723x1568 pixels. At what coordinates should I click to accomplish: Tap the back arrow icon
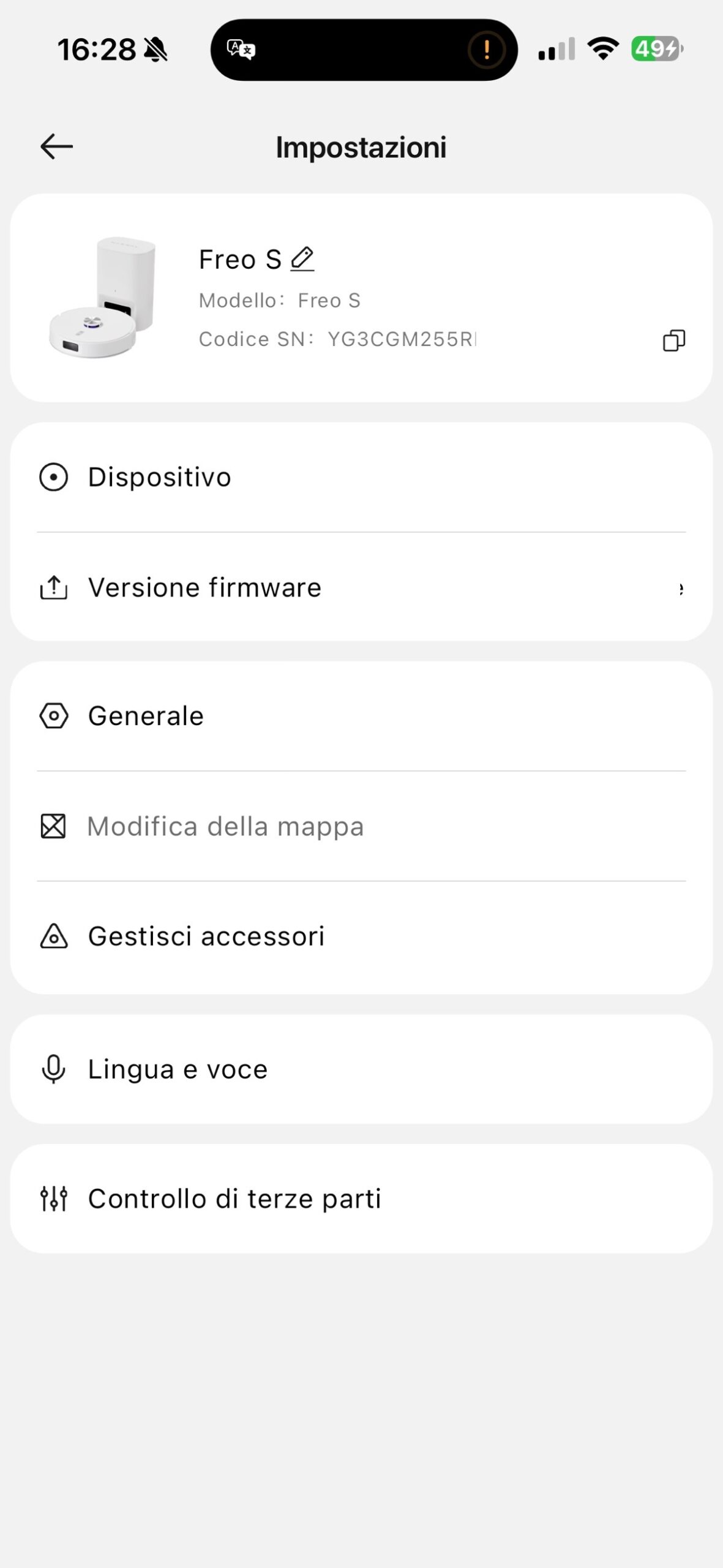click(x=56, y=147)
